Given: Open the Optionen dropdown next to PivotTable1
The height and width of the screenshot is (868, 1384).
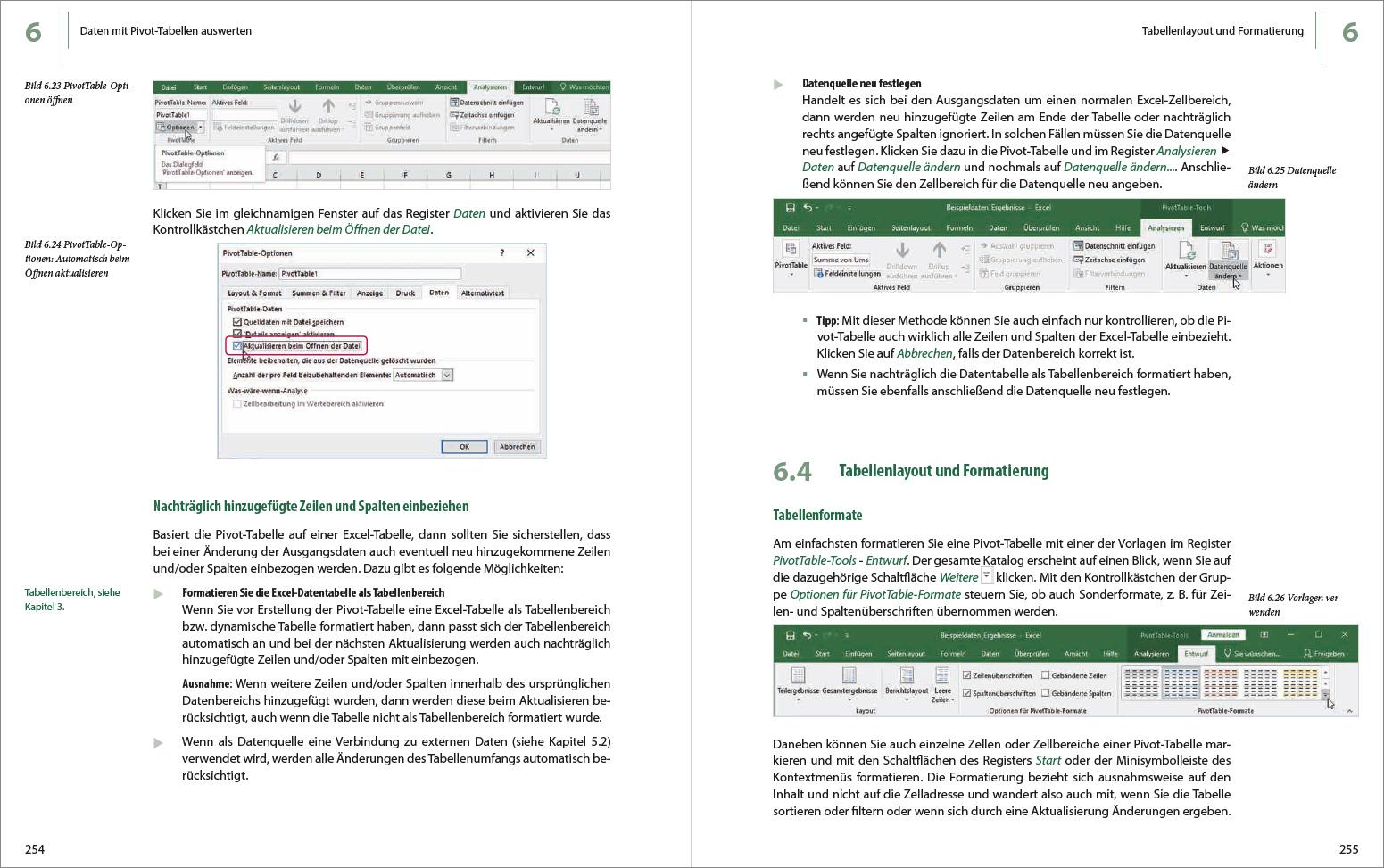Looking at the screenshot, I should click(200, 128).
